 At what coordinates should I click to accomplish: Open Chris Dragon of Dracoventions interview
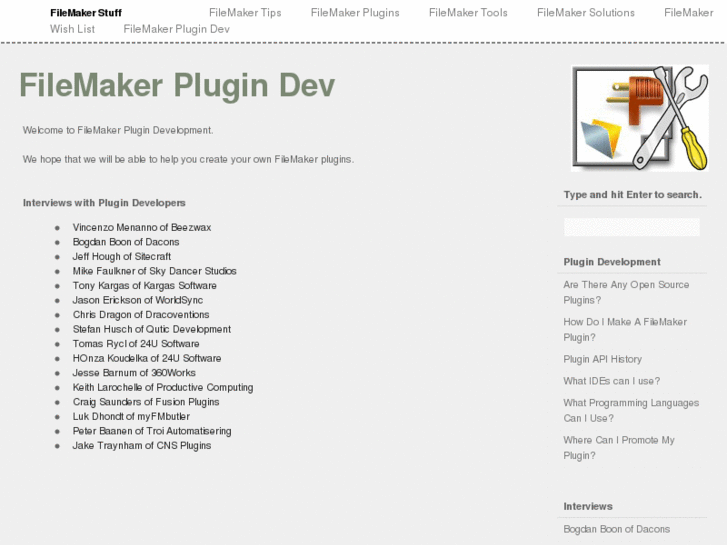pyautogui.click(x=140, y=314)
